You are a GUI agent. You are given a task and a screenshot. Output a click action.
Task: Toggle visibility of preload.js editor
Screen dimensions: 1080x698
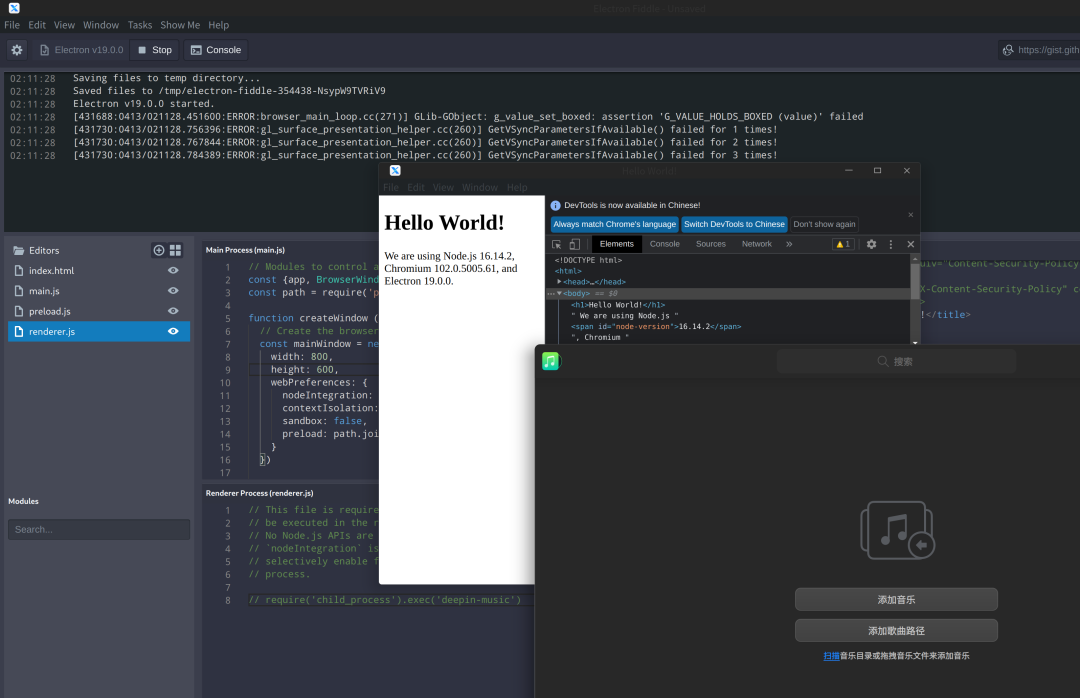pos(174,311)
